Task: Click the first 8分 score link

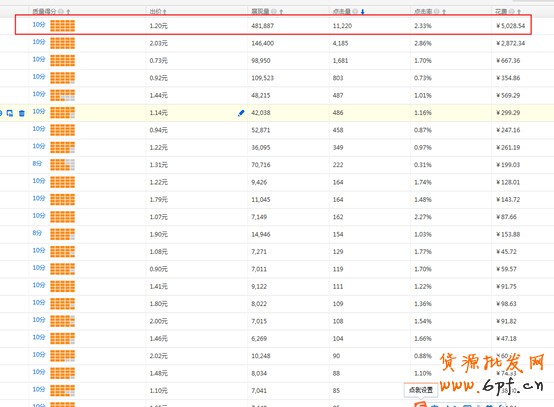Action: (37, 164)
